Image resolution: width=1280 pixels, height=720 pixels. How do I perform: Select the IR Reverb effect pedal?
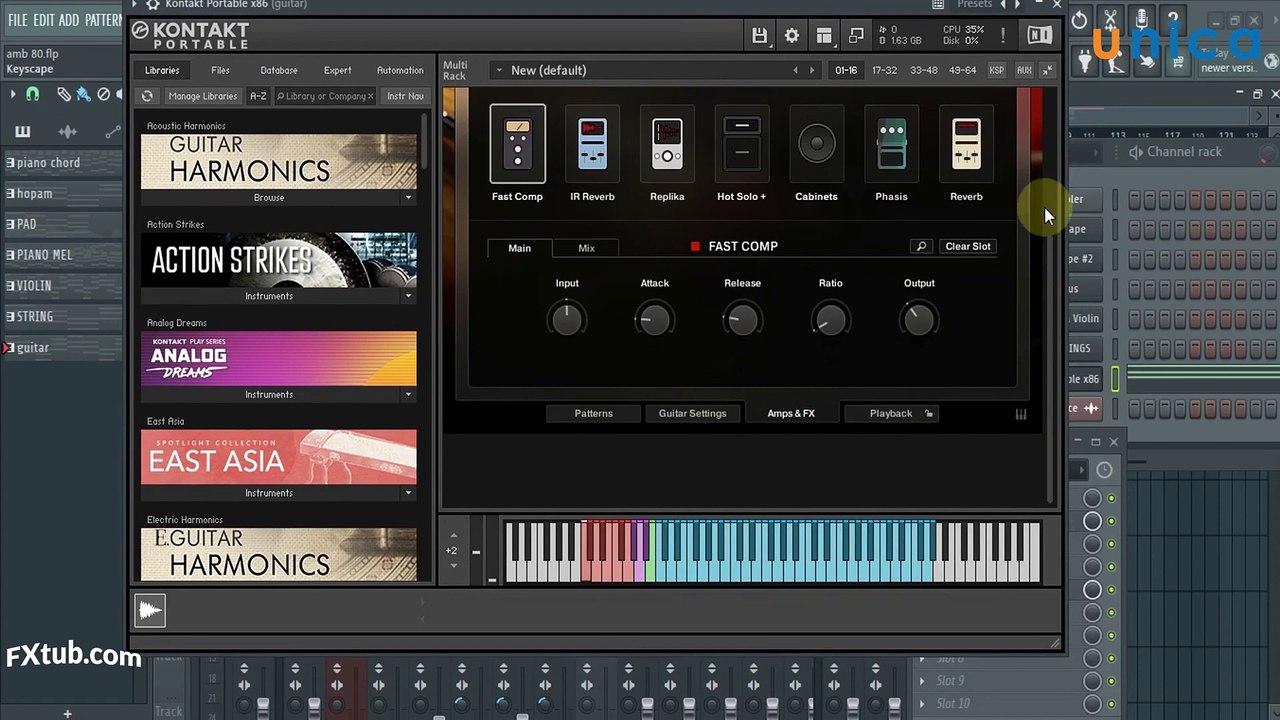[x=592, y=144]
